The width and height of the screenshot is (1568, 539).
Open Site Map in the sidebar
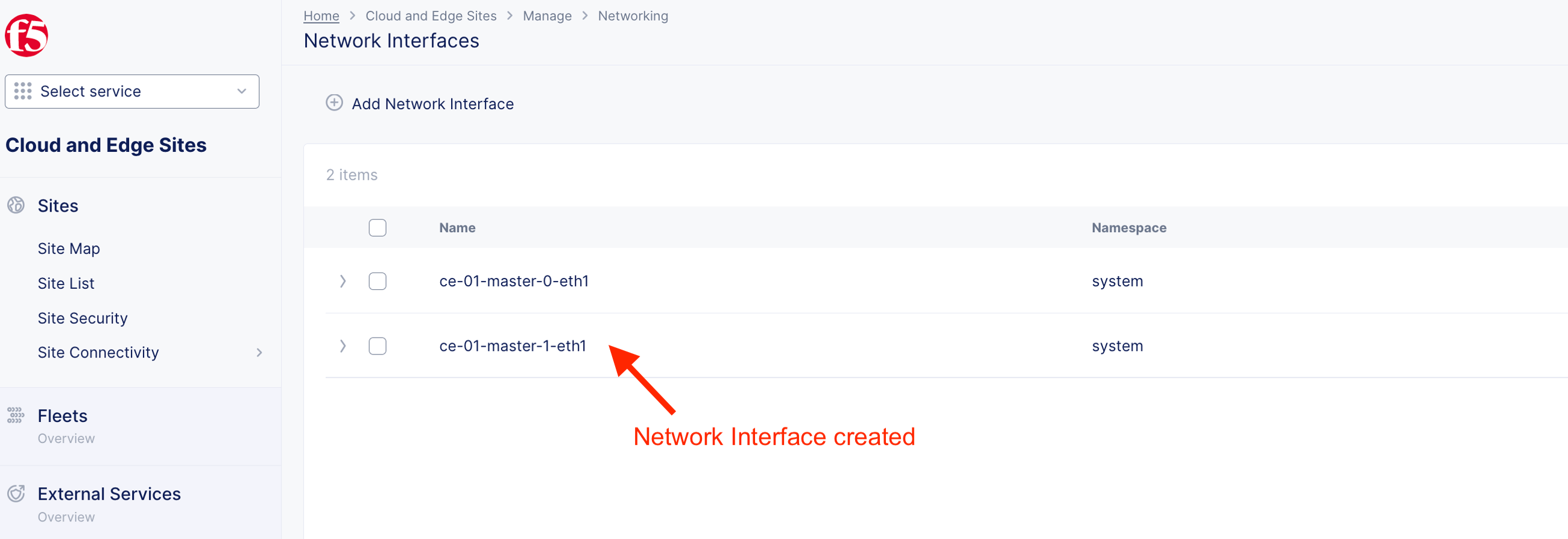[69, 249]
